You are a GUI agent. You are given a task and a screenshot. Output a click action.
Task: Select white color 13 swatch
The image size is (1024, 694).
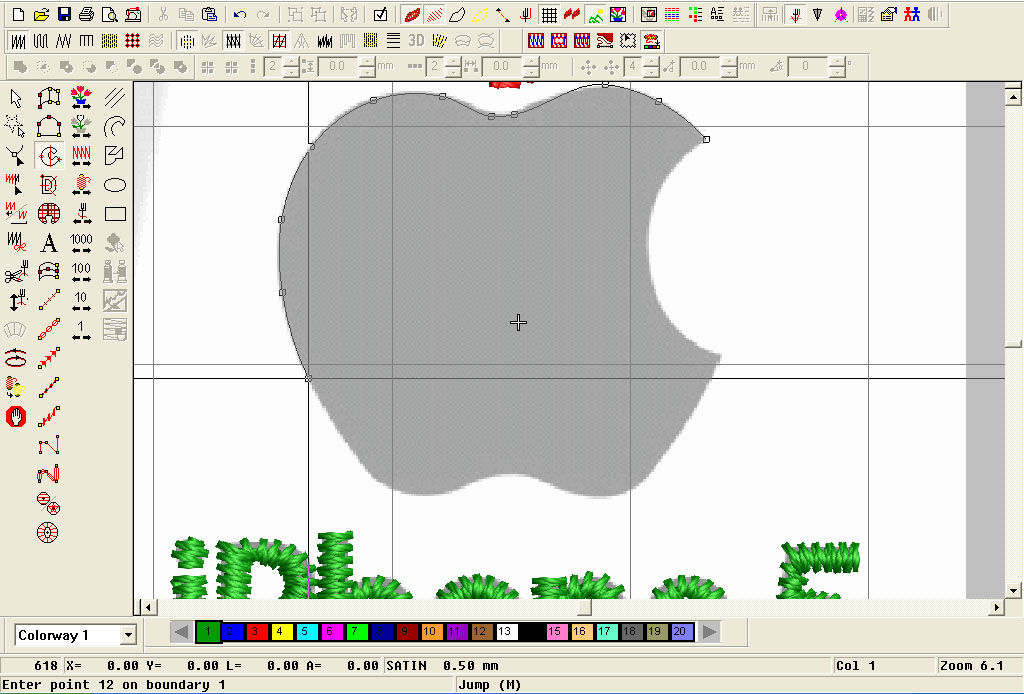505,631
